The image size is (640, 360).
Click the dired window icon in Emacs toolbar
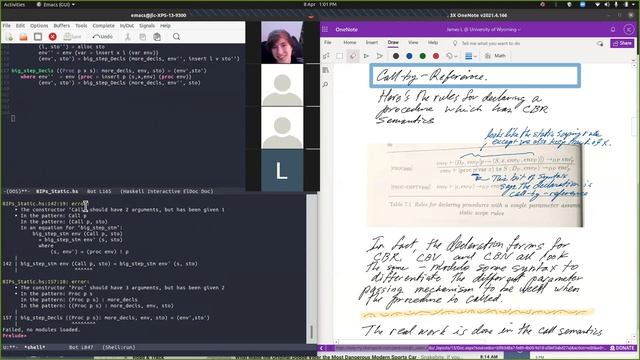[38, 37]
